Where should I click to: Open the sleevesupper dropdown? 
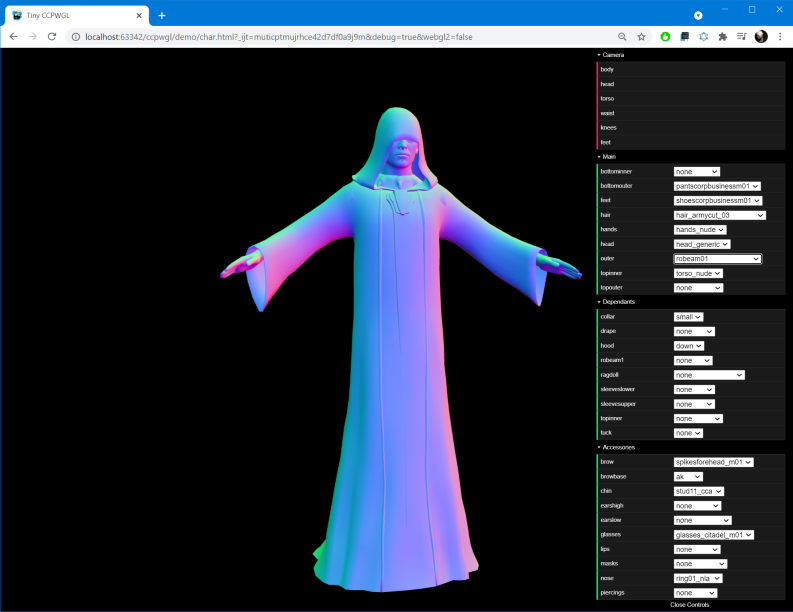[694, 404]
